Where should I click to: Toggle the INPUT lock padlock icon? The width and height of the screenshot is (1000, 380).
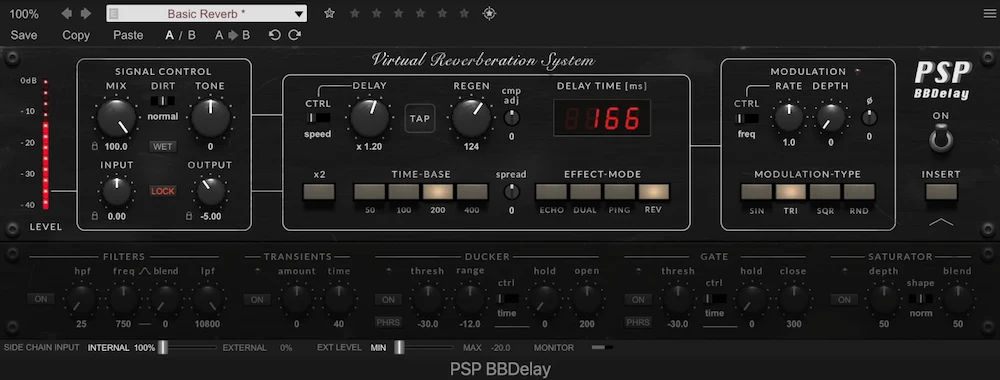coord(94,216)
